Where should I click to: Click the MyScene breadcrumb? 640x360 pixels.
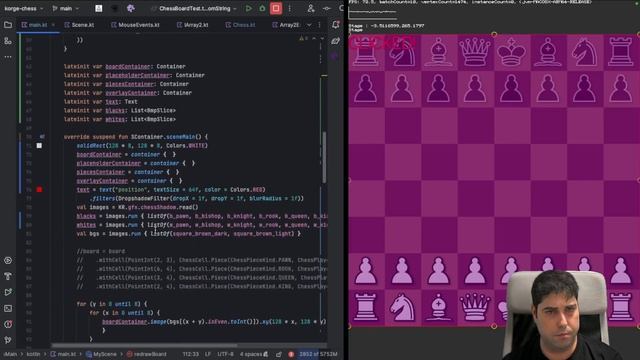point(101,354)
